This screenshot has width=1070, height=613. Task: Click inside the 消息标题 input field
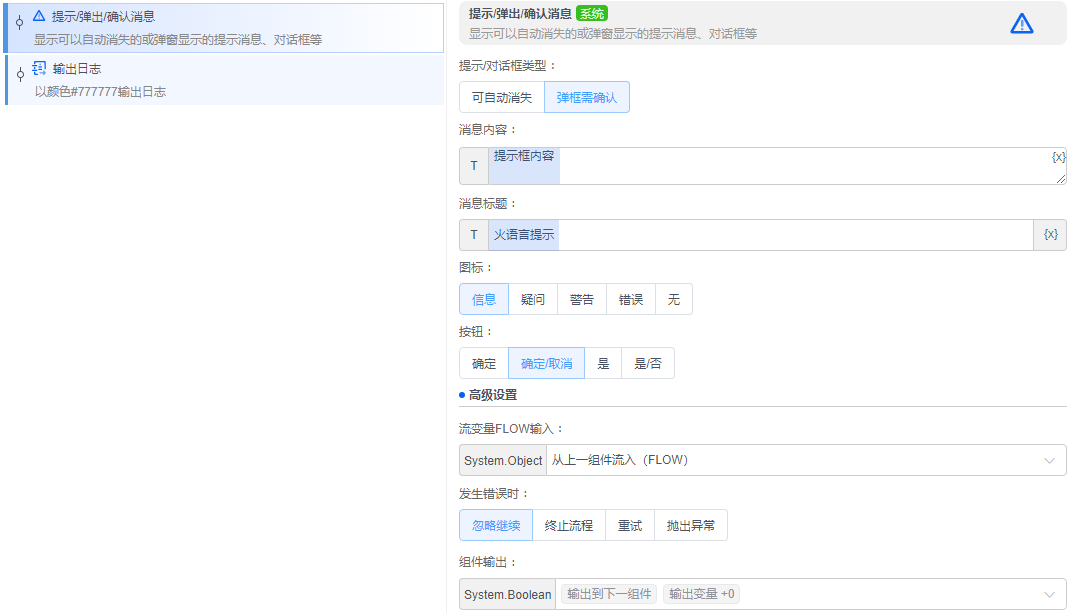[750, 234]
